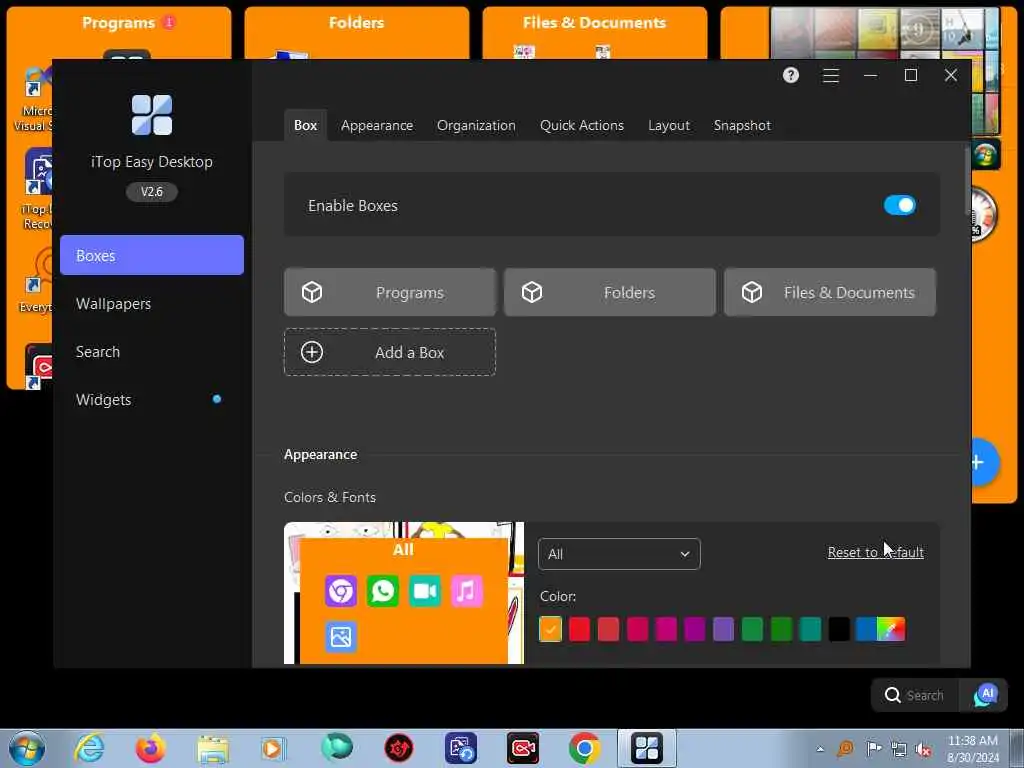Open the red black circular taskbar icon

point(398,748)
